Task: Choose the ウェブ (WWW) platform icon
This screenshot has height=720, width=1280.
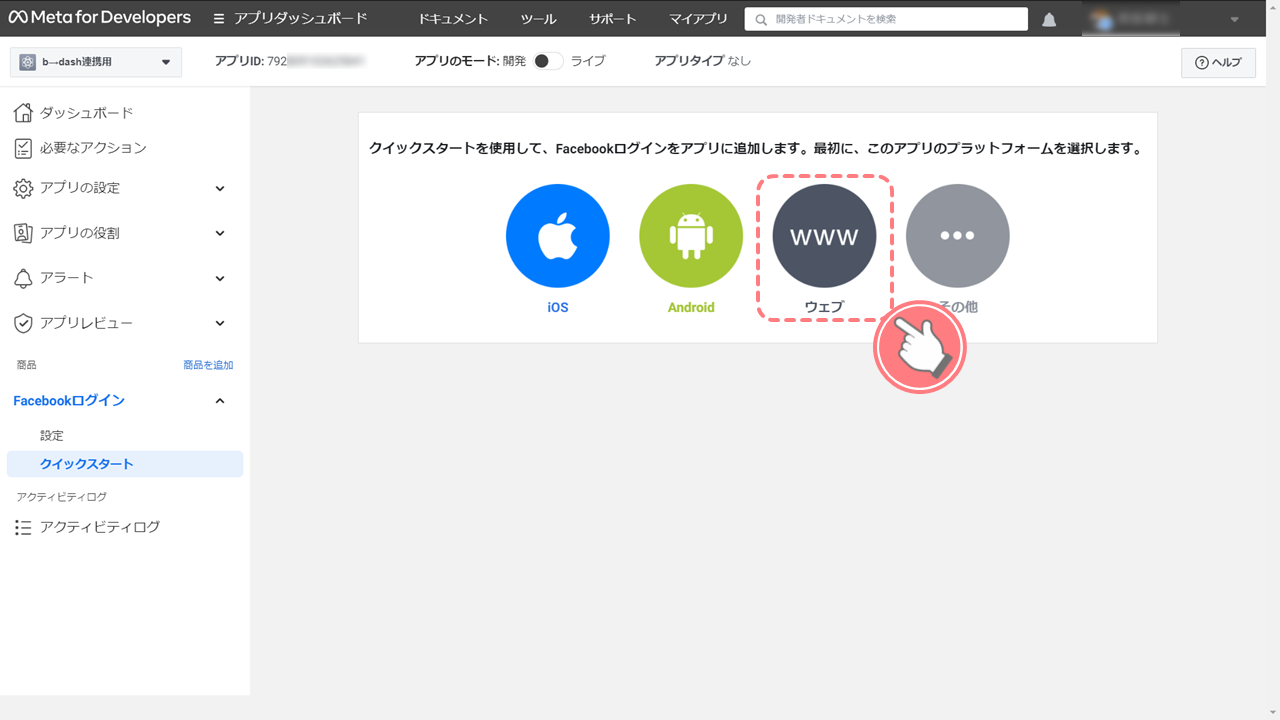Action: pos(824,236)
